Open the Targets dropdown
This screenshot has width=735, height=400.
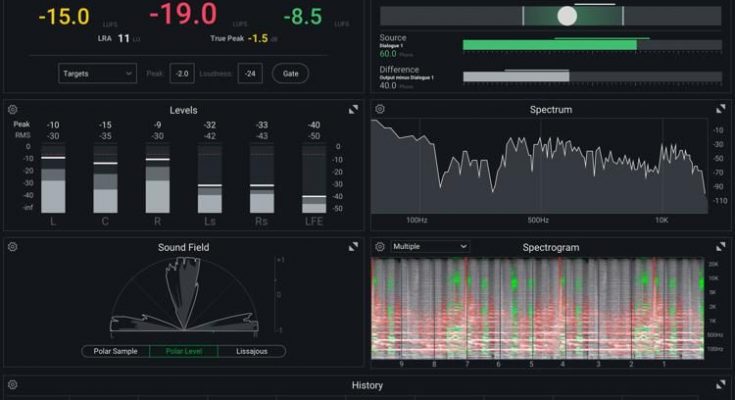pyautogui.click(x=97, y=73)
